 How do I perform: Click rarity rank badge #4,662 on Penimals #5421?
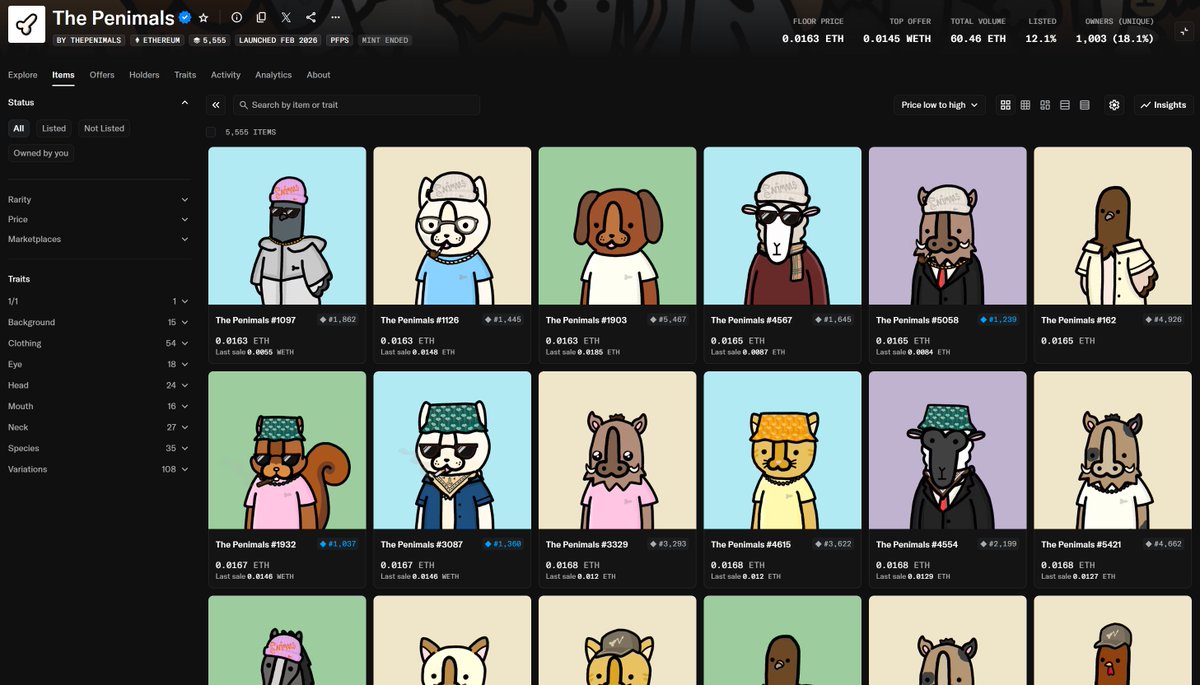coord(1162,544)
